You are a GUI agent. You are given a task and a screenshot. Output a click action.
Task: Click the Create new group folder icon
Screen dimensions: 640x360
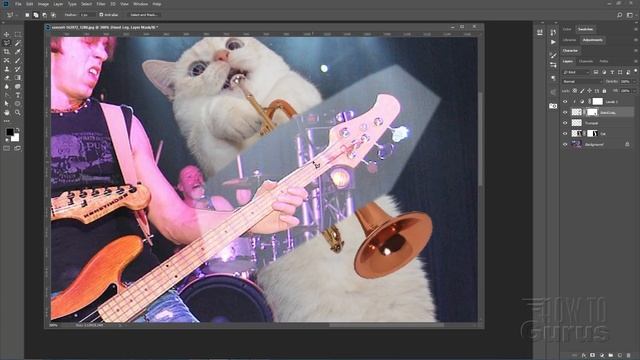(611, 356)
